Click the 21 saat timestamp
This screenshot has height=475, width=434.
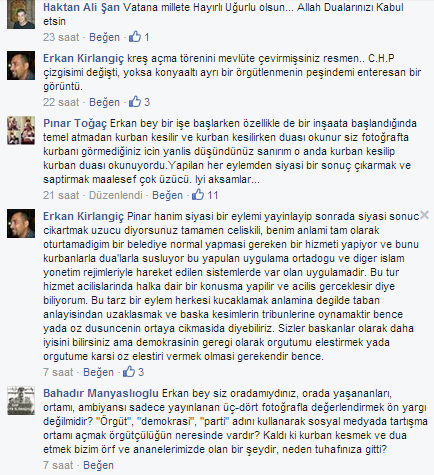coord(61,195)
